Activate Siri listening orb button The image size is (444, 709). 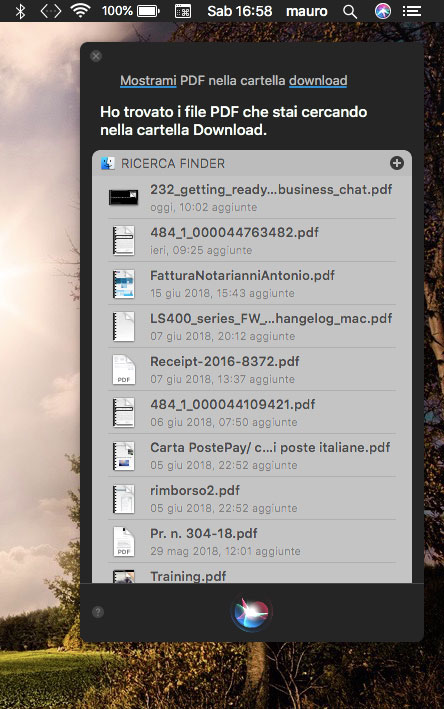(x=251, y=612)
